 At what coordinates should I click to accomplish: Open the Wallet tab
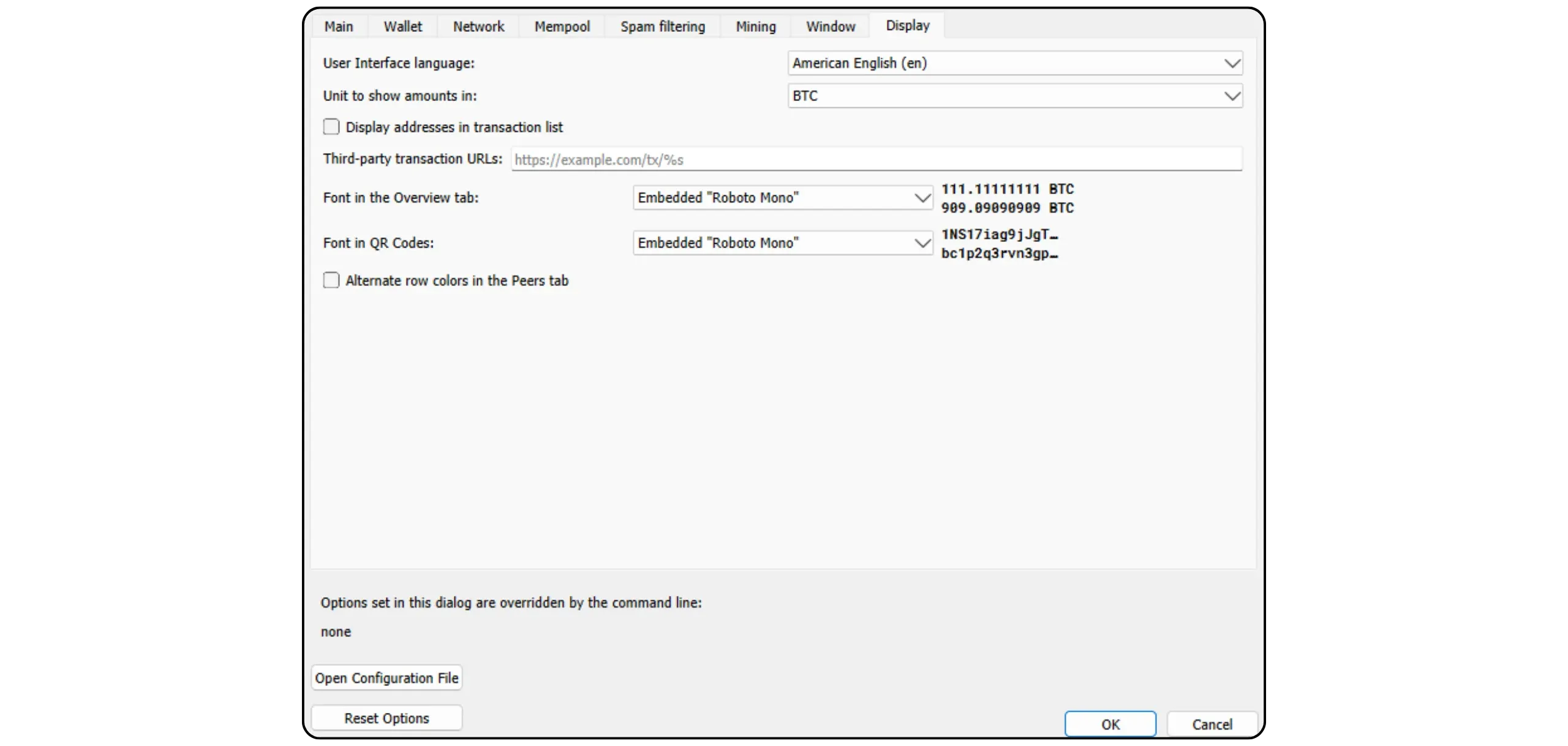(402, 26)
